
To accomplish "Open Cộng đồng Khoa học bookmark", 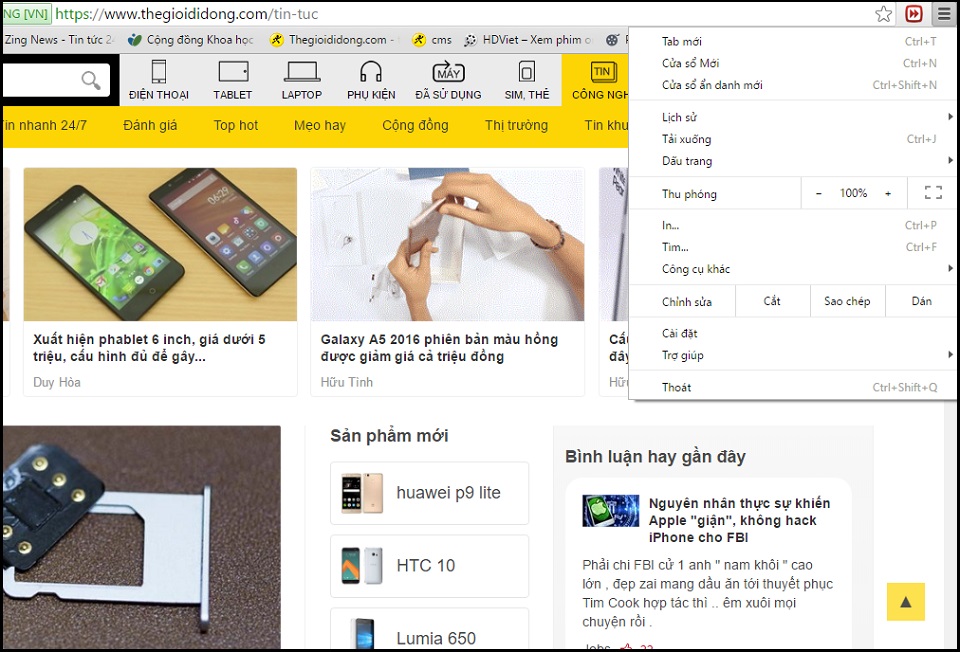I will [190, 40].
